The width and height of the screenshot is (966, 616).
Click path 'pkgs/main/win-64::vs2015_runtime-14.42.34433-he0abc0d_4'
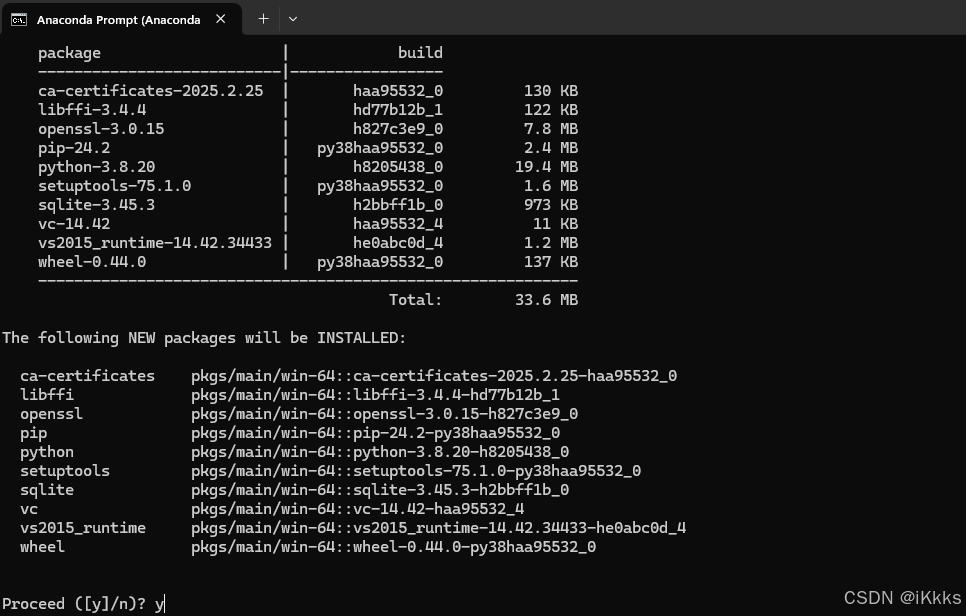(x=439, y=529)
